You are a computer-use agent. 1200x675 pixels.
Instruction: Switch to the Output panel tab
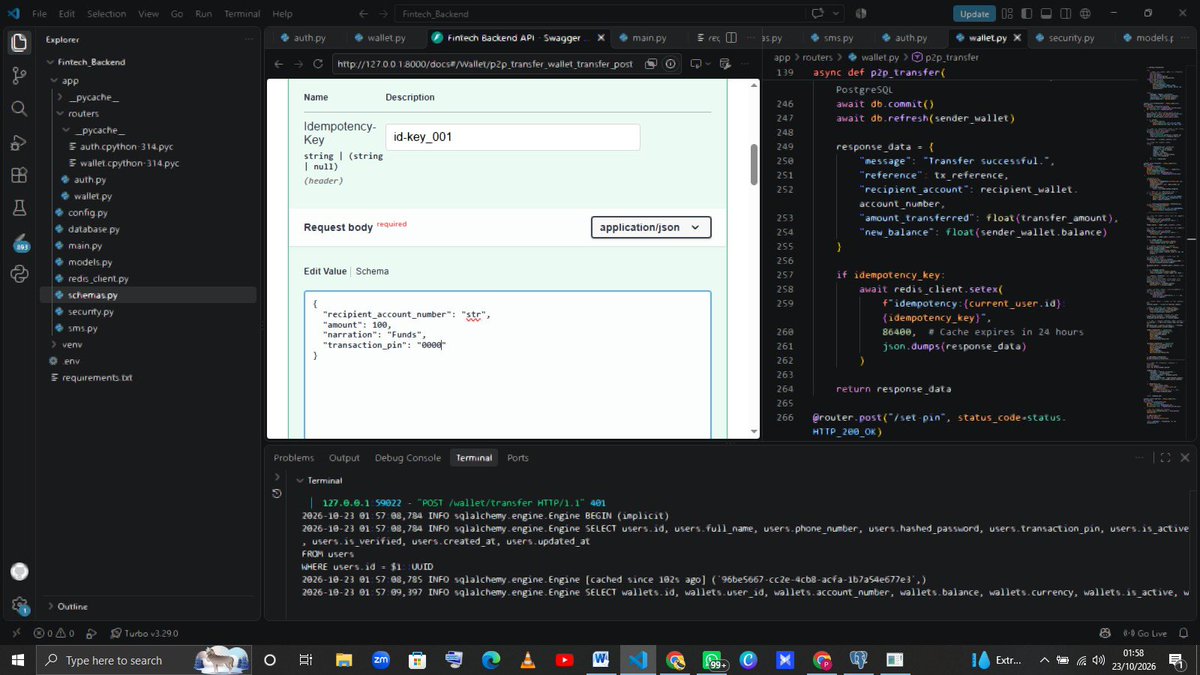[x=344, y=457]
